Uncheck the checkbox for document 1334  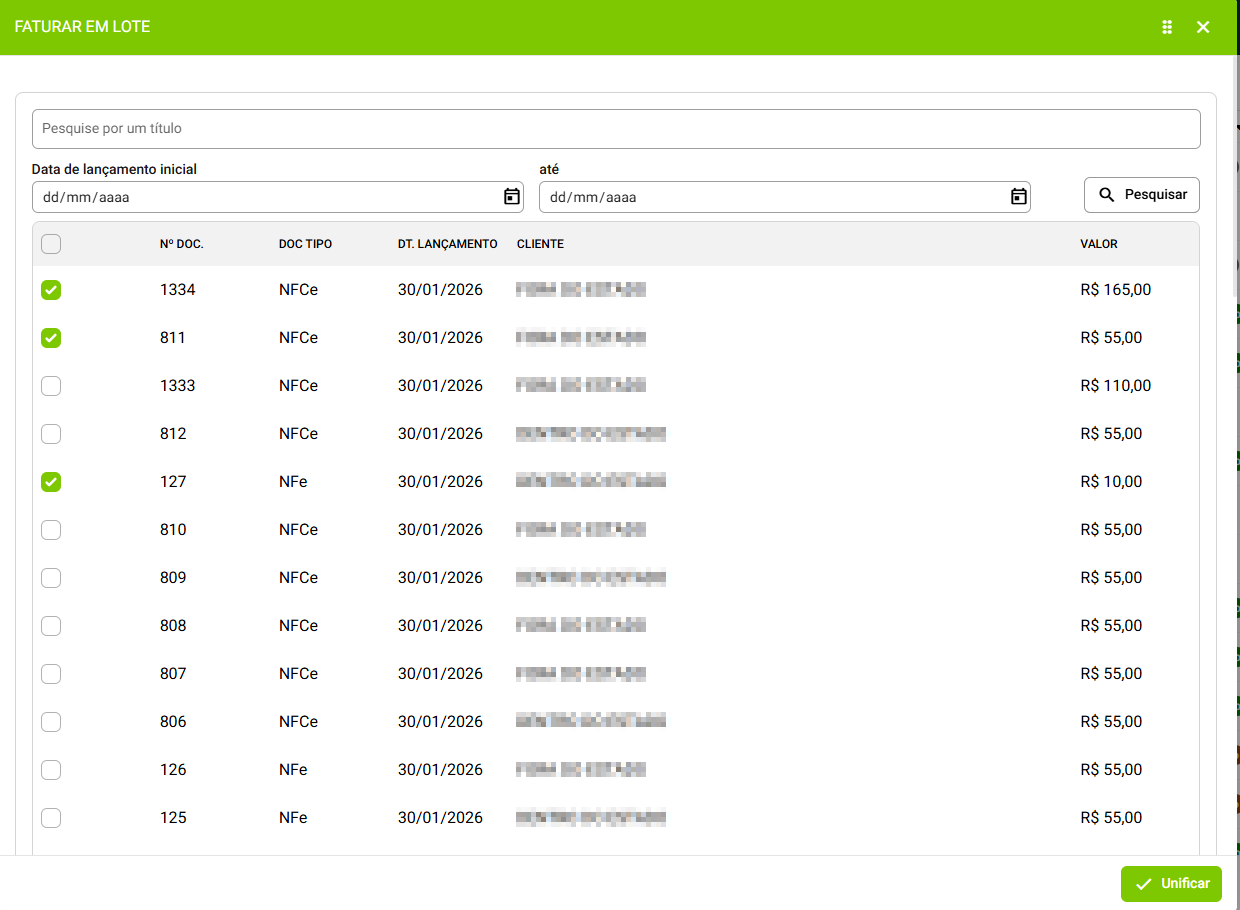51,290
